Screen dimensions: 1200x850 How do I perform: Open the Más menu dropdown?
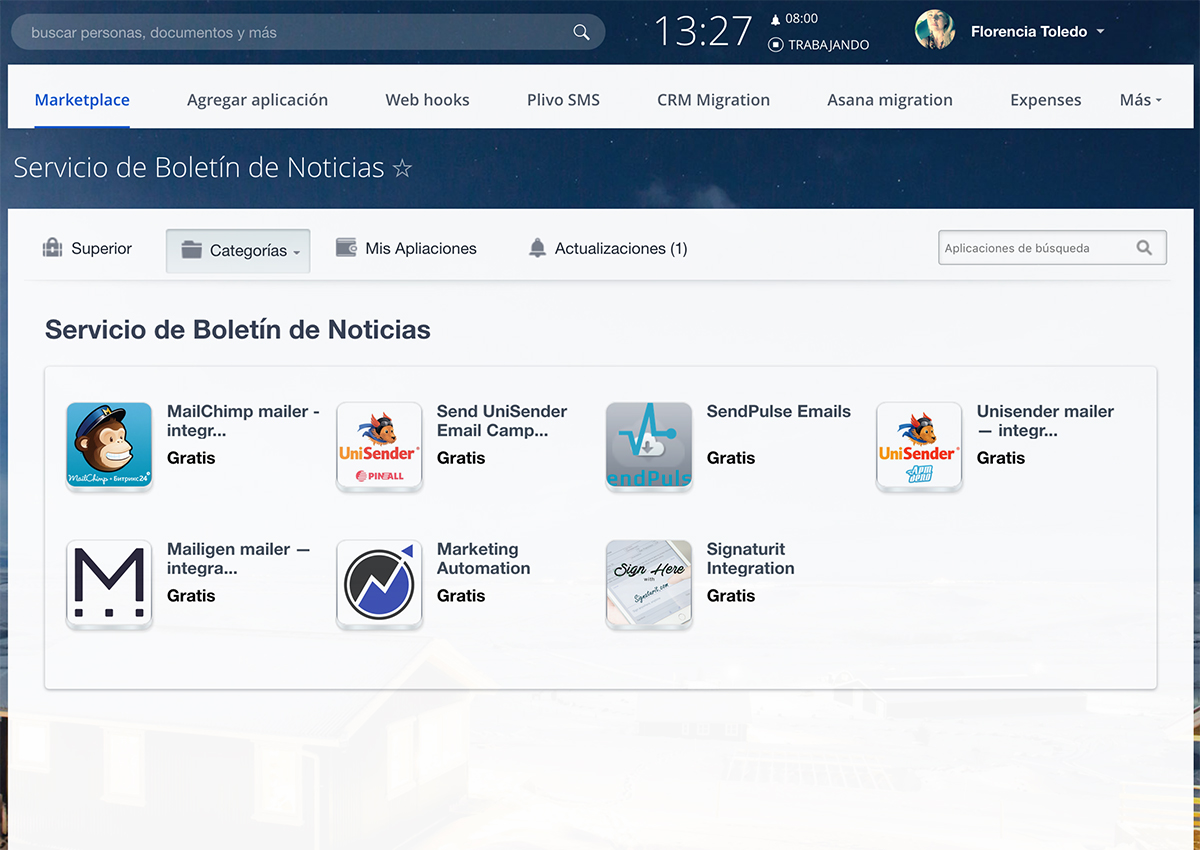tap(1140, 100)
